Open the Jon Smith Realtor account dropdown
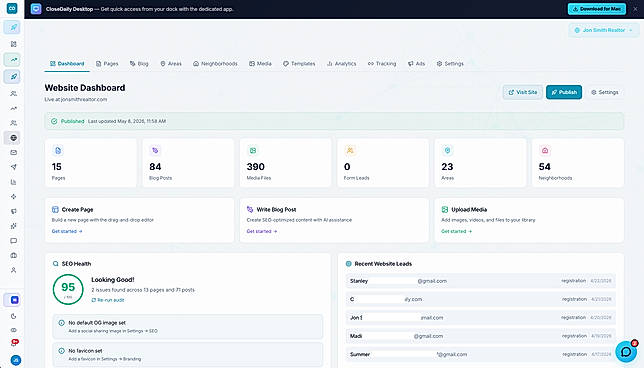Image resolution: width=644 pixels, height=368 pixels. coord(604,30)
